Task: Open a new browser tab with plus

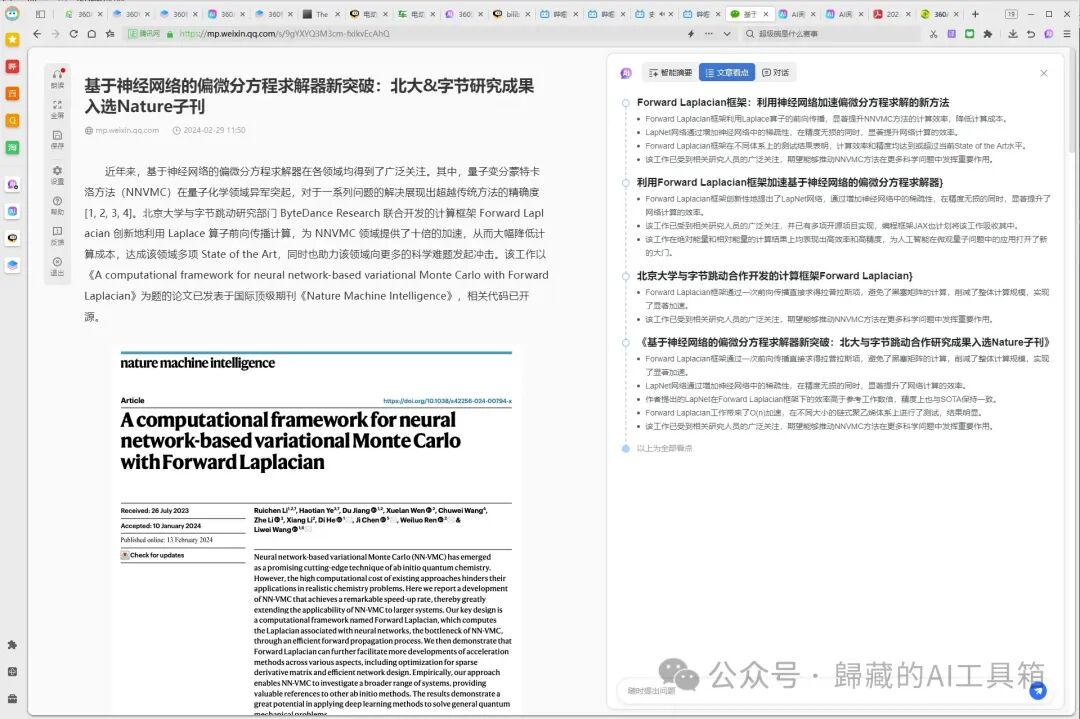Action: (x=975, y=14)
